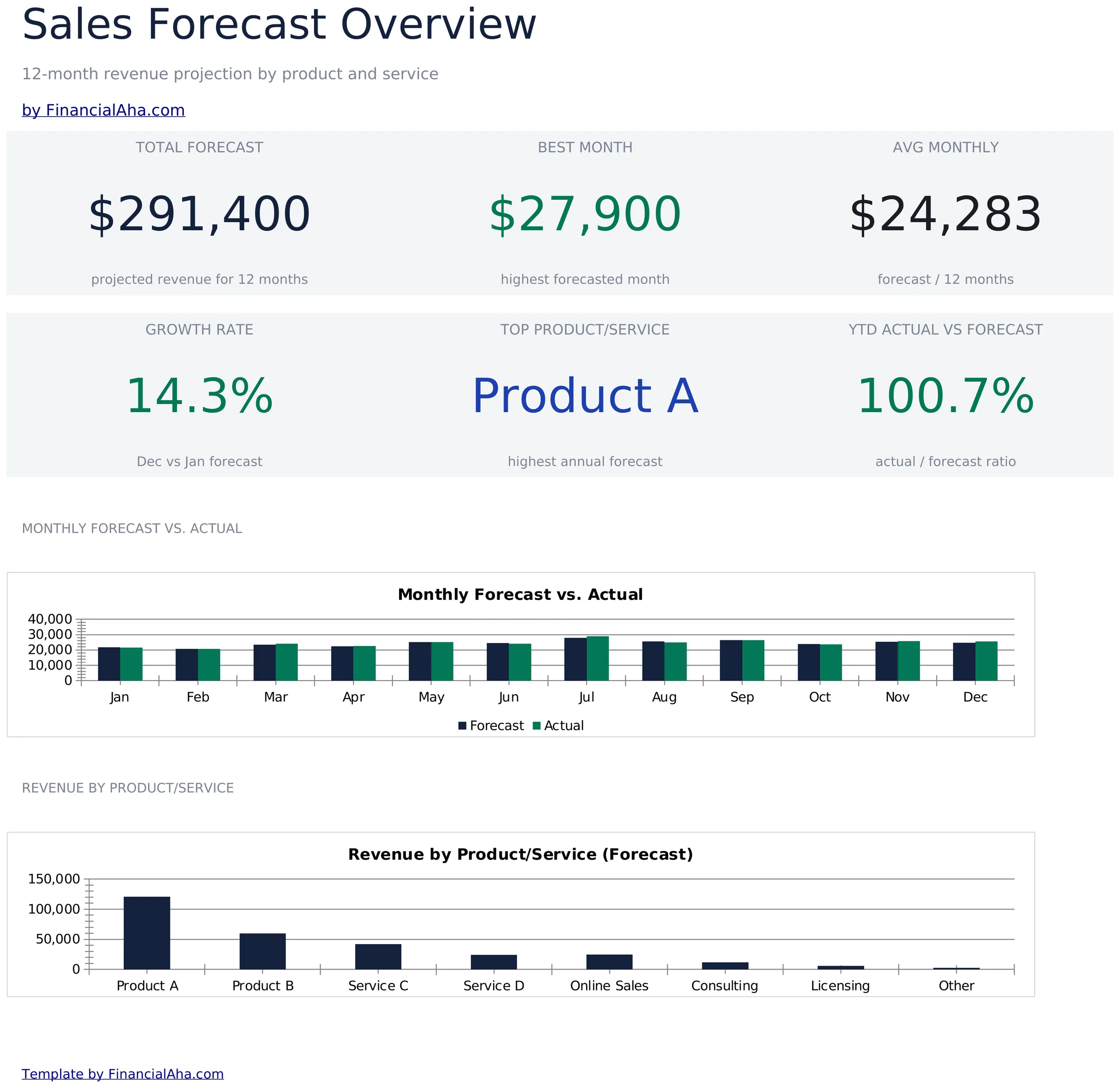1120x1088 pixels.
Task: Click the 'Nov' axis label
Action: [898, 697]
